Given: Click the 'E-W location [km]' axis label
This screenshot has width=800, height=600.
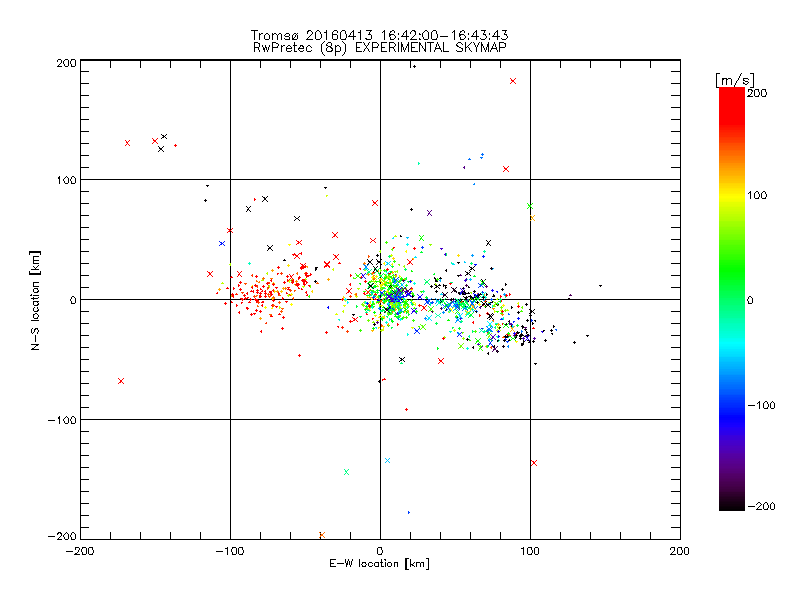Looking at the screenshot, I should (x=379, y=563).
